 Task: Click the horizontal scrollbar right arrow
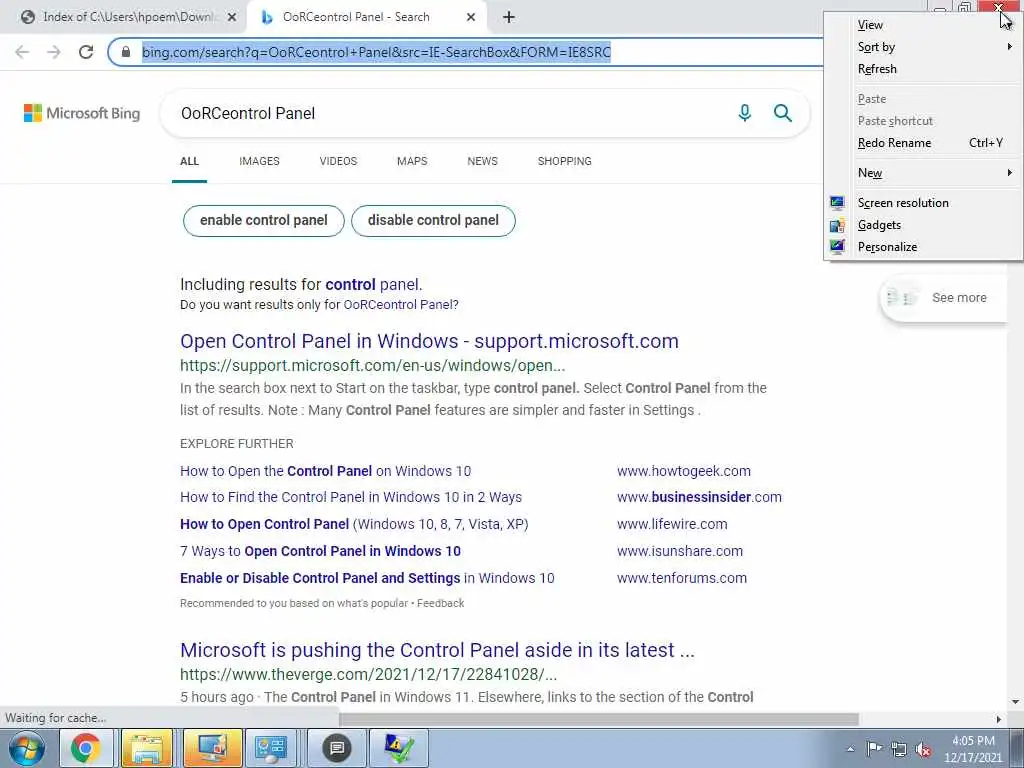998,719
